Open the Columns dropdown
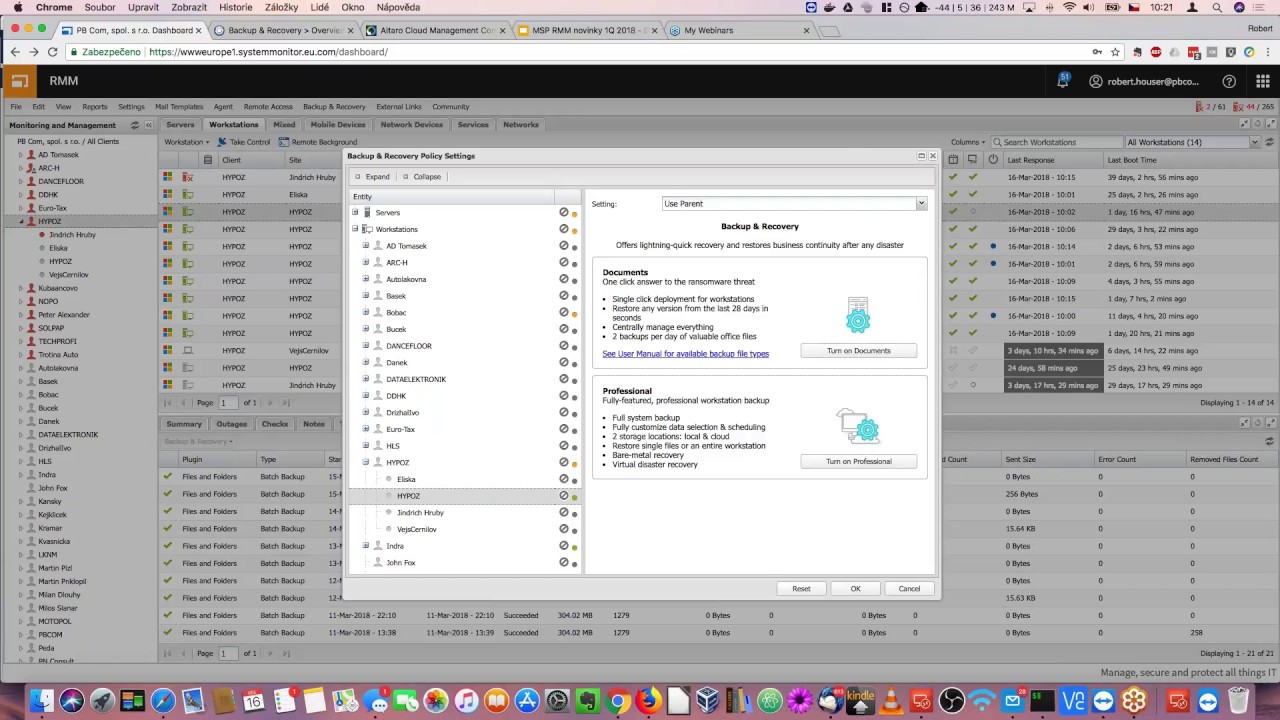This screenshot has width=1280, height=720. point(970,142)
